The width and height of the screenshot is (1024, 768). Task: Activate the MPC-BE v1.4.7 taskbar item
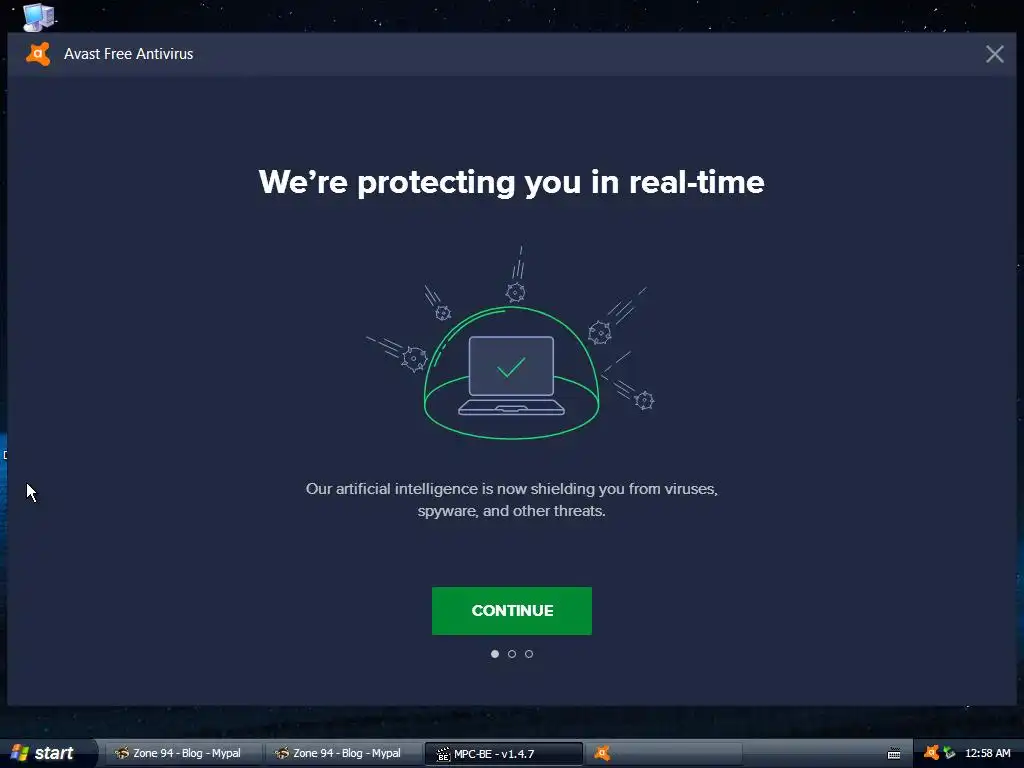[x=504, y=753]
